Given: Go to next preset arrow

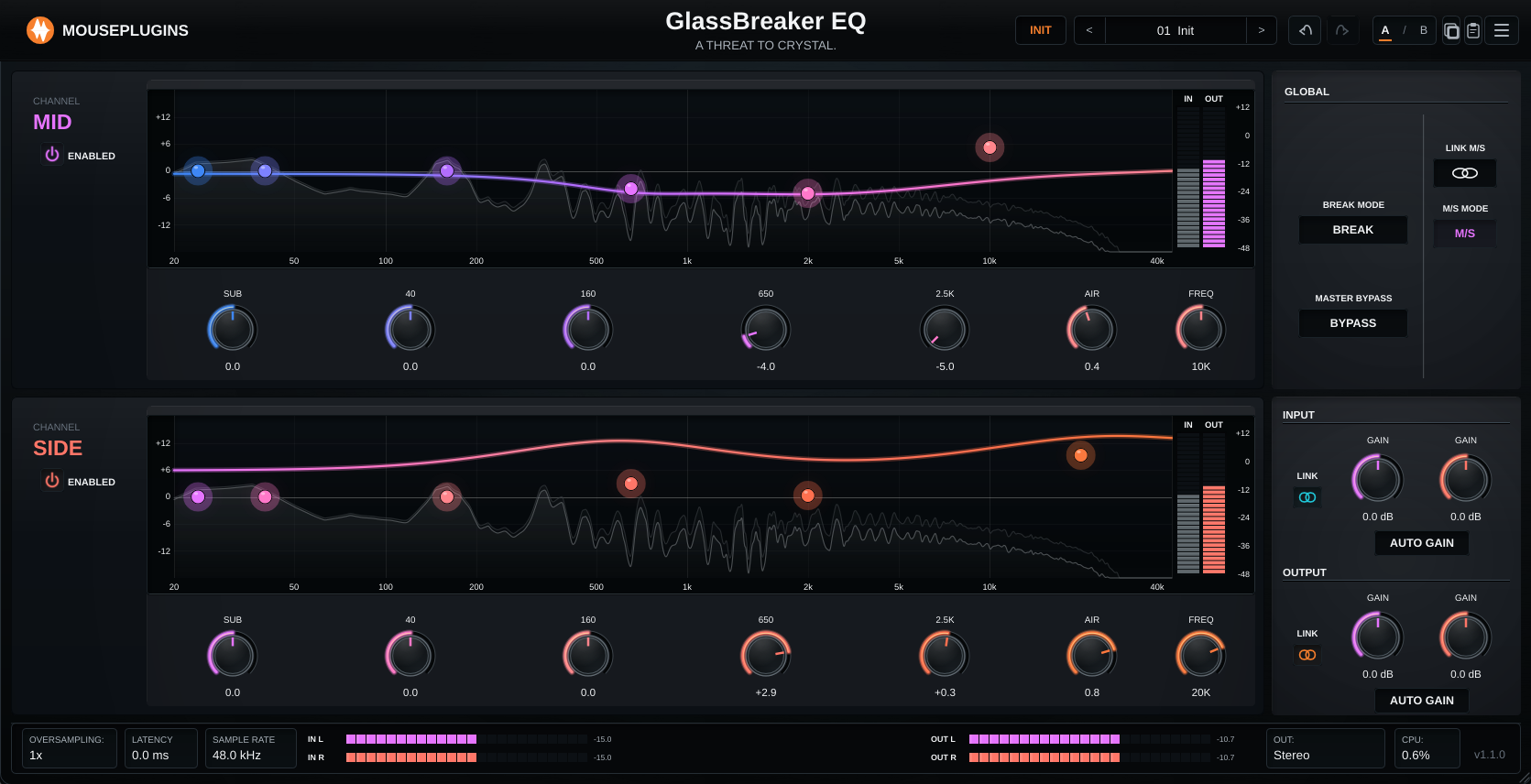Looking at the screenshot, I should pyautogui.click(x=1262, y=30).
